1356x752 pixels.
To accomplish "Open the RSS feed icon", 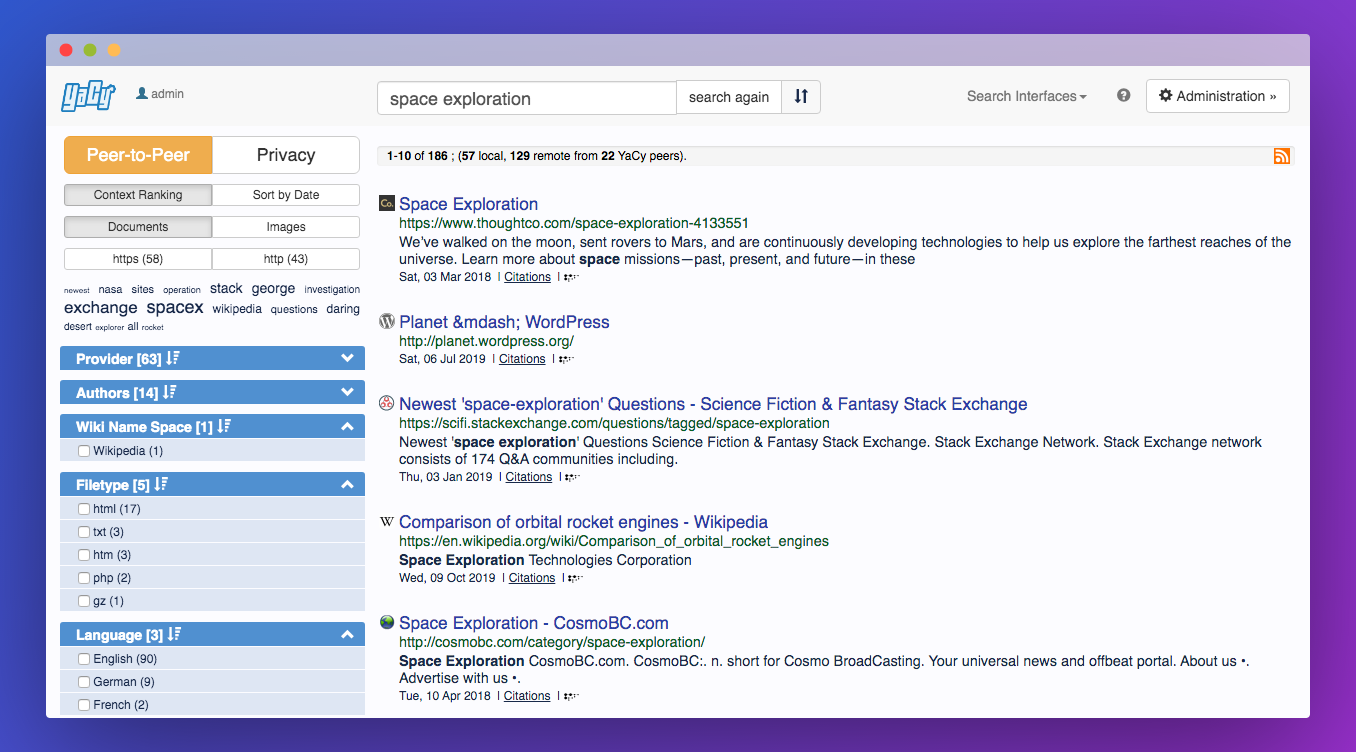I will click(x=1282, y=156).
